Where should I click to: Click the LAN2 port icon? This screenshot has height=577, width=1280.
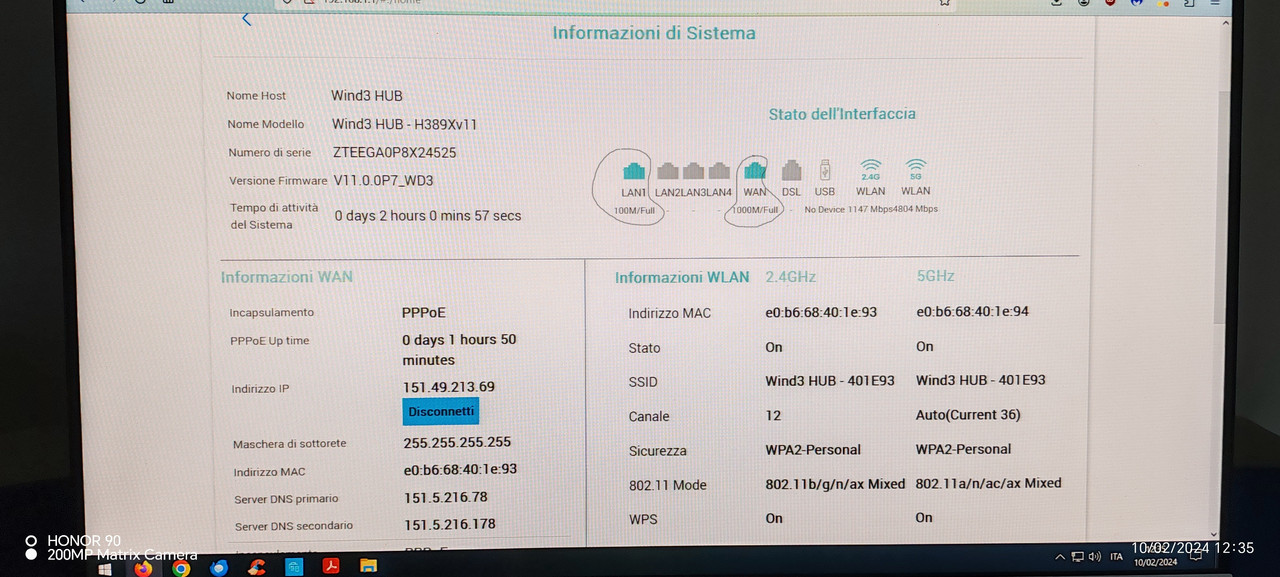(x=667, y=171)
